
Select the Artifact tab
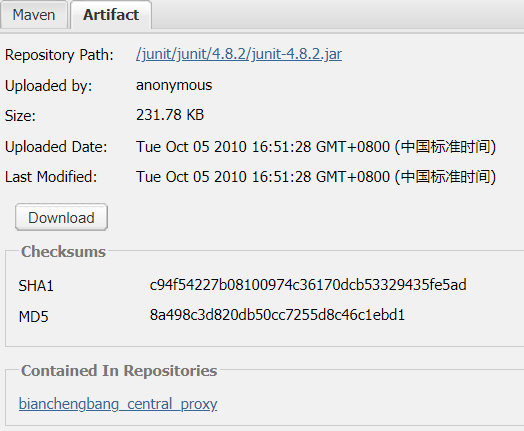click(x=111, y=15)
